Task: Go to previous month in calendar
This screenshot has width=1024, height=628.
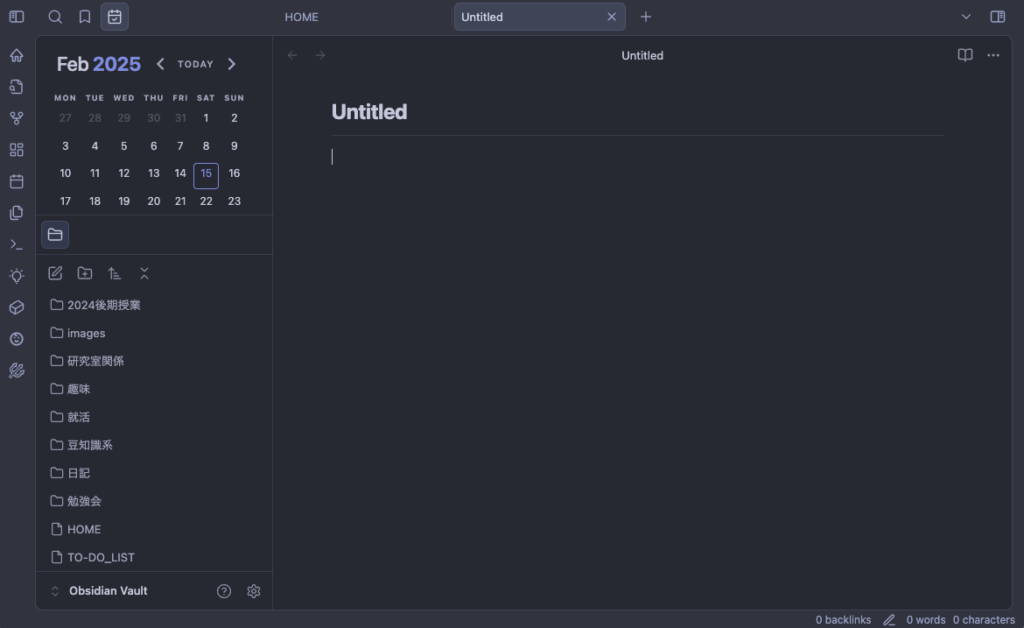Action: click(x=160, y=64)
